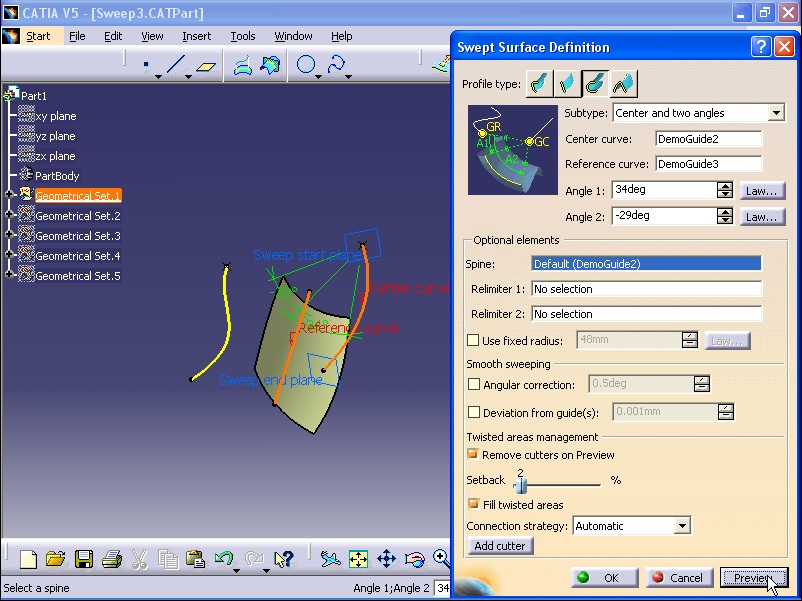Click the Zoom In magnifier icon
Screen dimensions: 802x601
click(442, 558)
